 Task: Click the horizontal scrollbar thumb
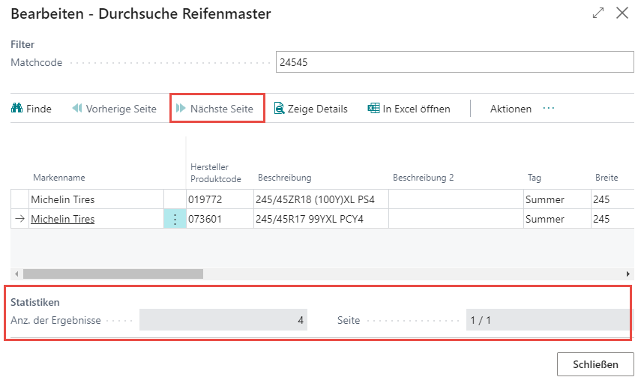(113, 274)
